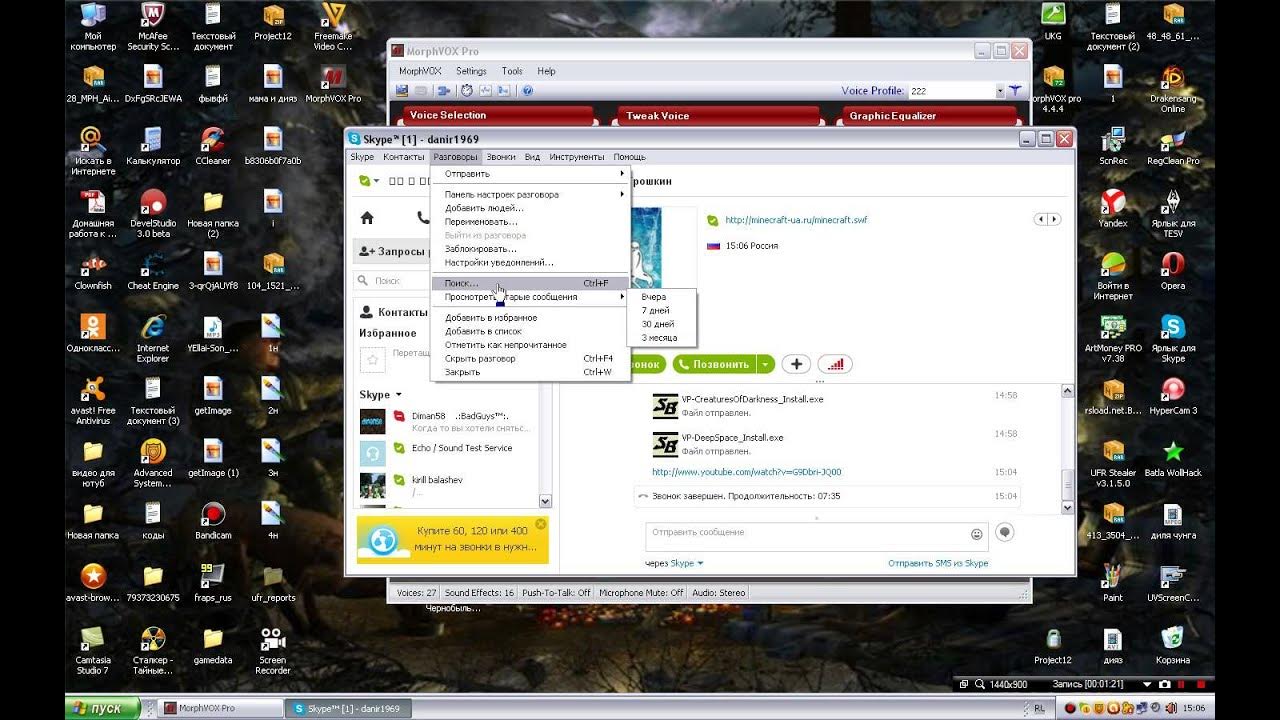Open the call quality signal-bars icon
Image resolution: width=1280 pixels, height=720 pixels.
pos(834,364)
